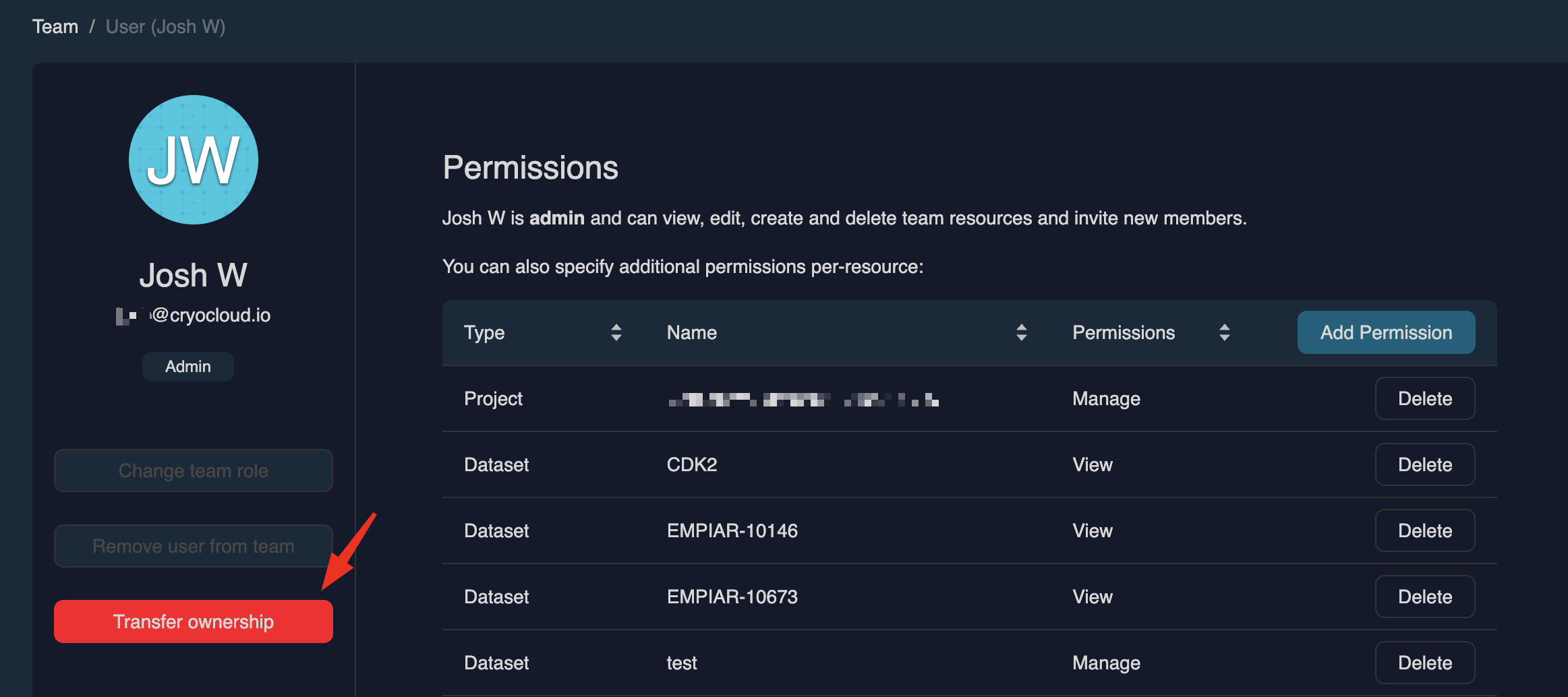Screen dimensions: 1568x697
Task: Delete the CDK2 dataset permission
Action: pyautogui.click(x=1424, y=464)
